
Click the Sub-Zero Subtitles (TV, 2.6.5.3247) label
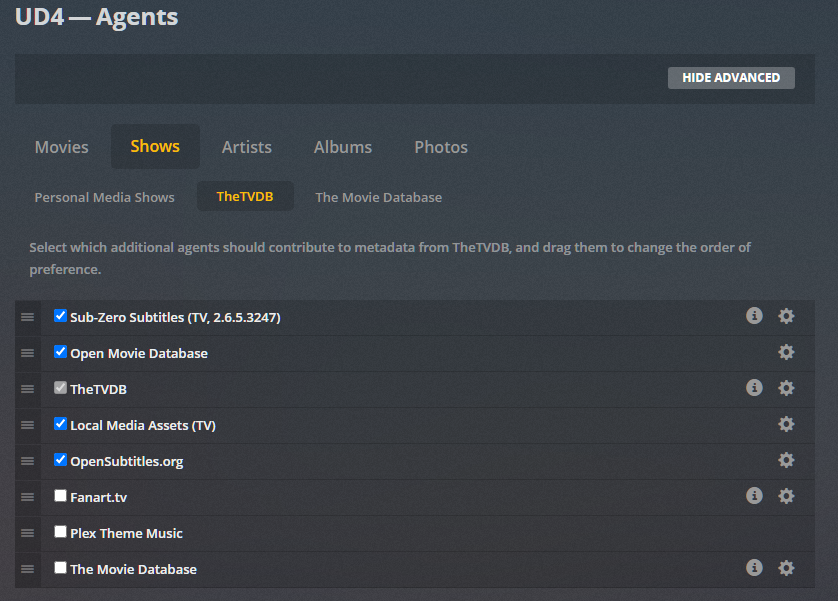[x=175, y=317]
